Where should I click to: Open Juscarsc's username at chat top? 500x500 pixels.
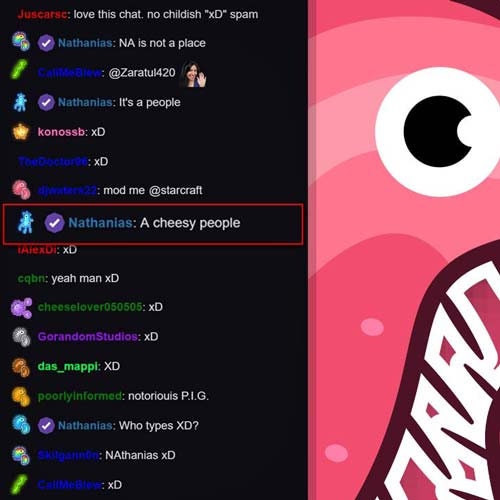point(43,14)
